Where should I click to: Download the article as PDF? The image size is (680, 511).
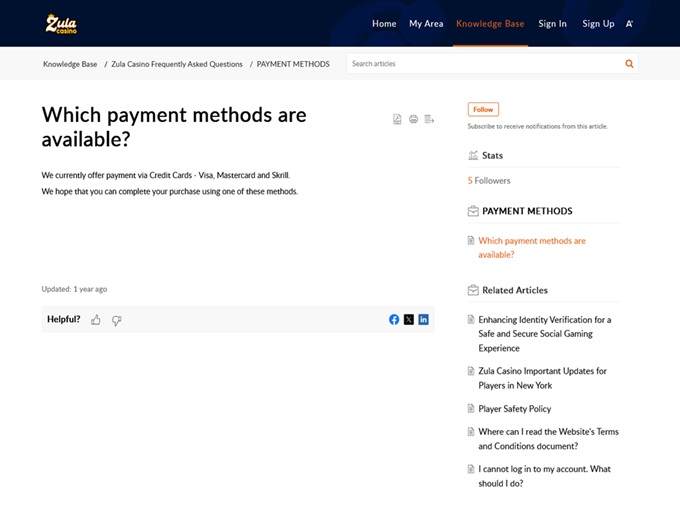coord(397,119)
